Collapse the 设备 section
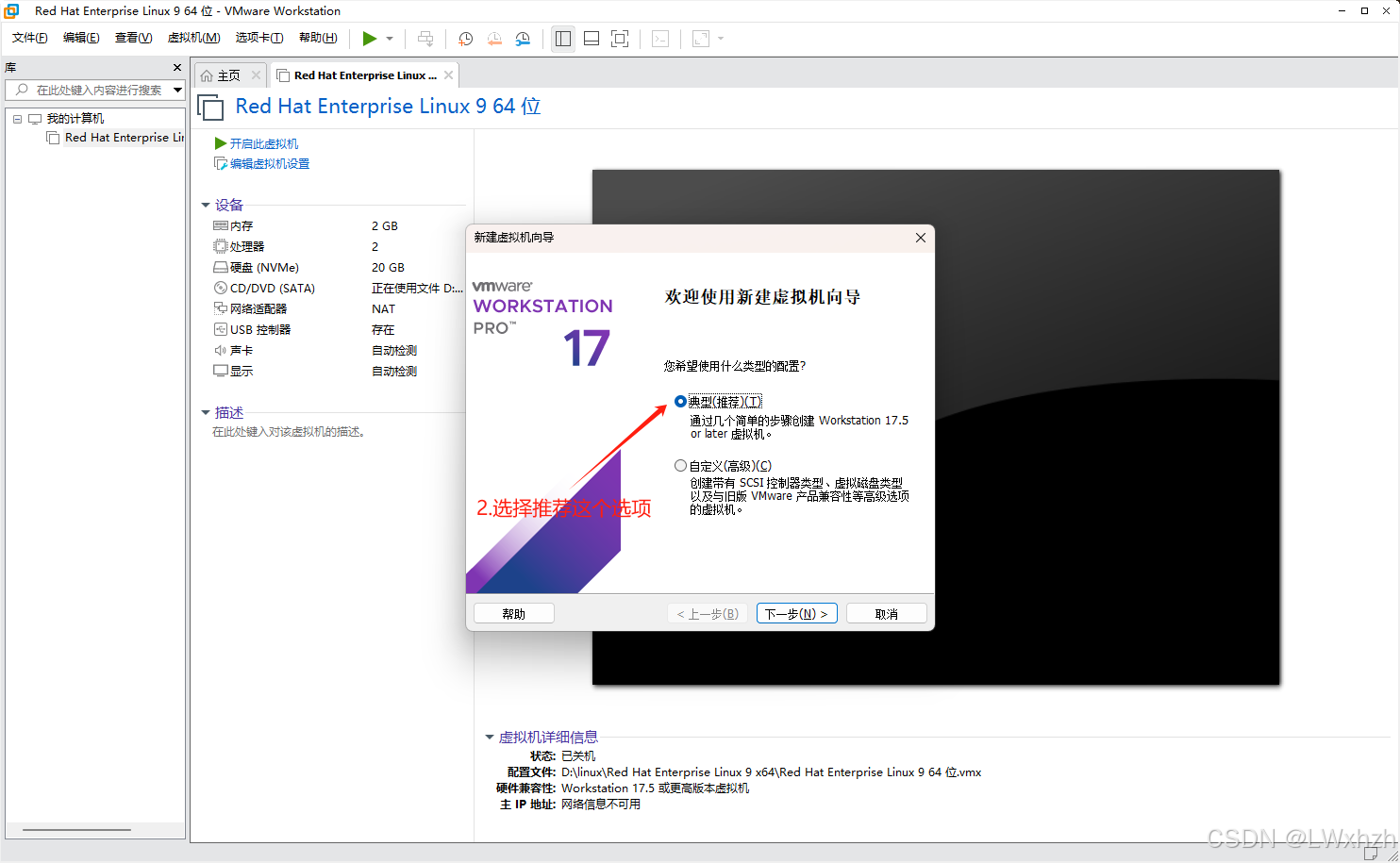 point(206,205)
